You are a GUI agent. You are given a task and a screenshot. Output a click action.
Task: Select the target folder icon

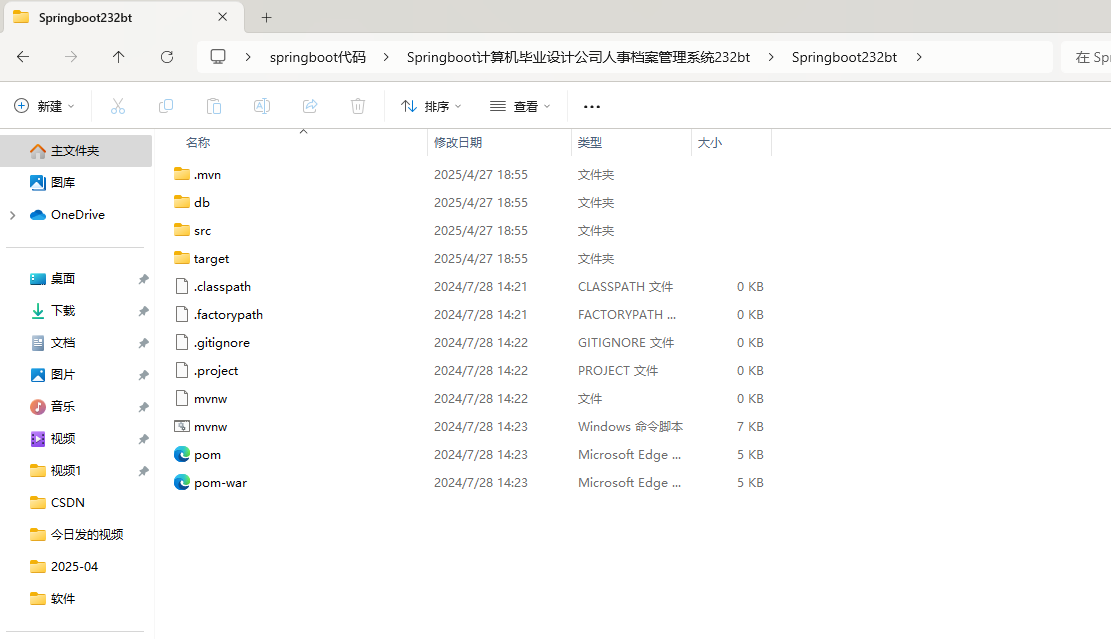(x=182, y=258)
